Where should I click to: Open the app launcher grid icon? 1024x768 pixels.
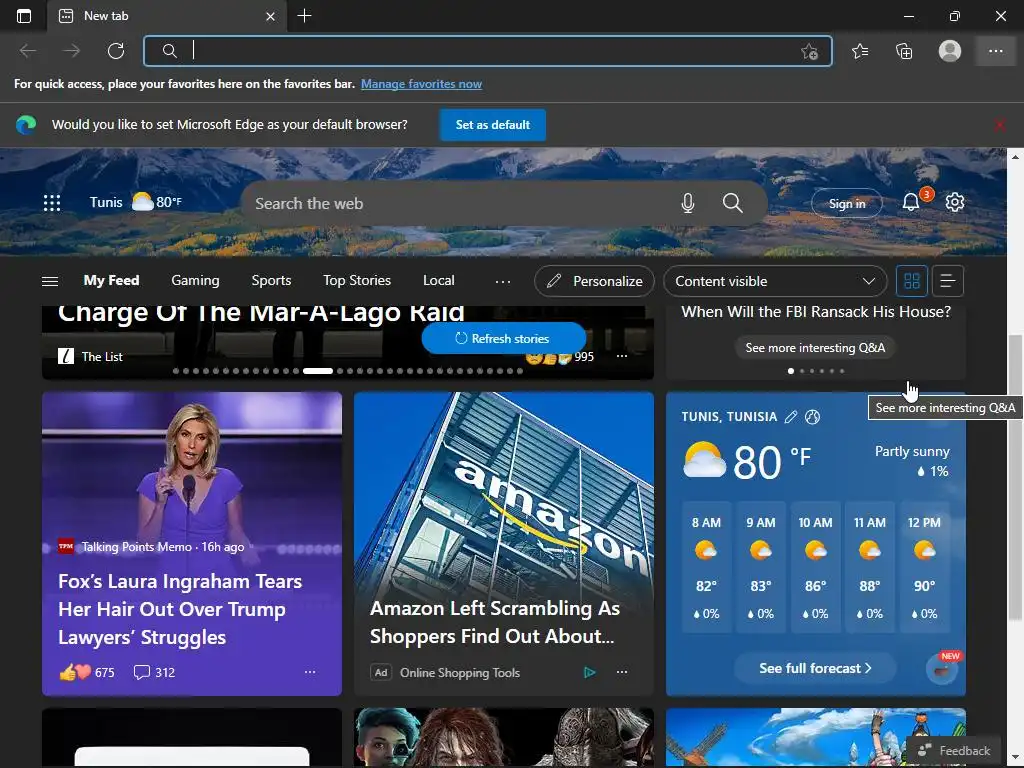click(52, 203)
